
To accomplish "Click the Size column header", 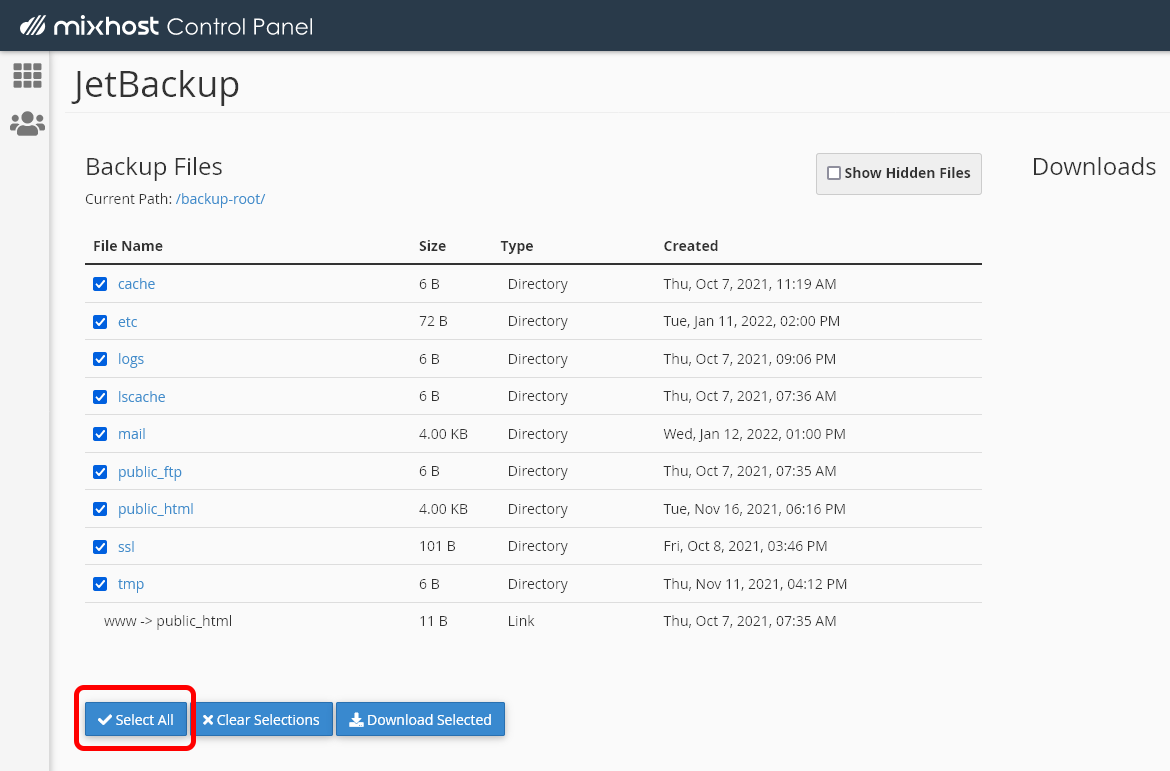I will 432,246.
